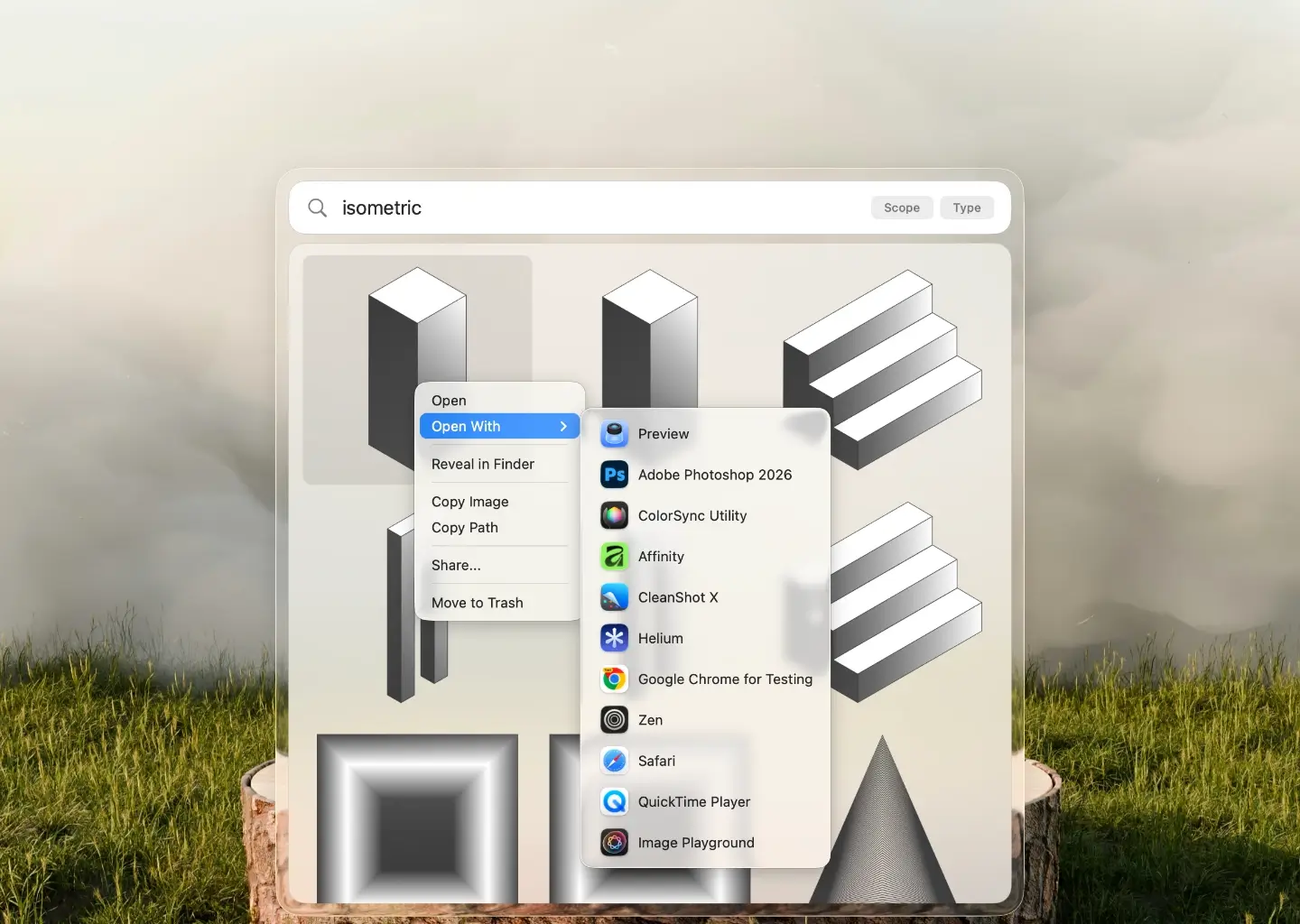Click the magnifying glass search icon
The image size is (1300, 924).
[x=317, y=208]
